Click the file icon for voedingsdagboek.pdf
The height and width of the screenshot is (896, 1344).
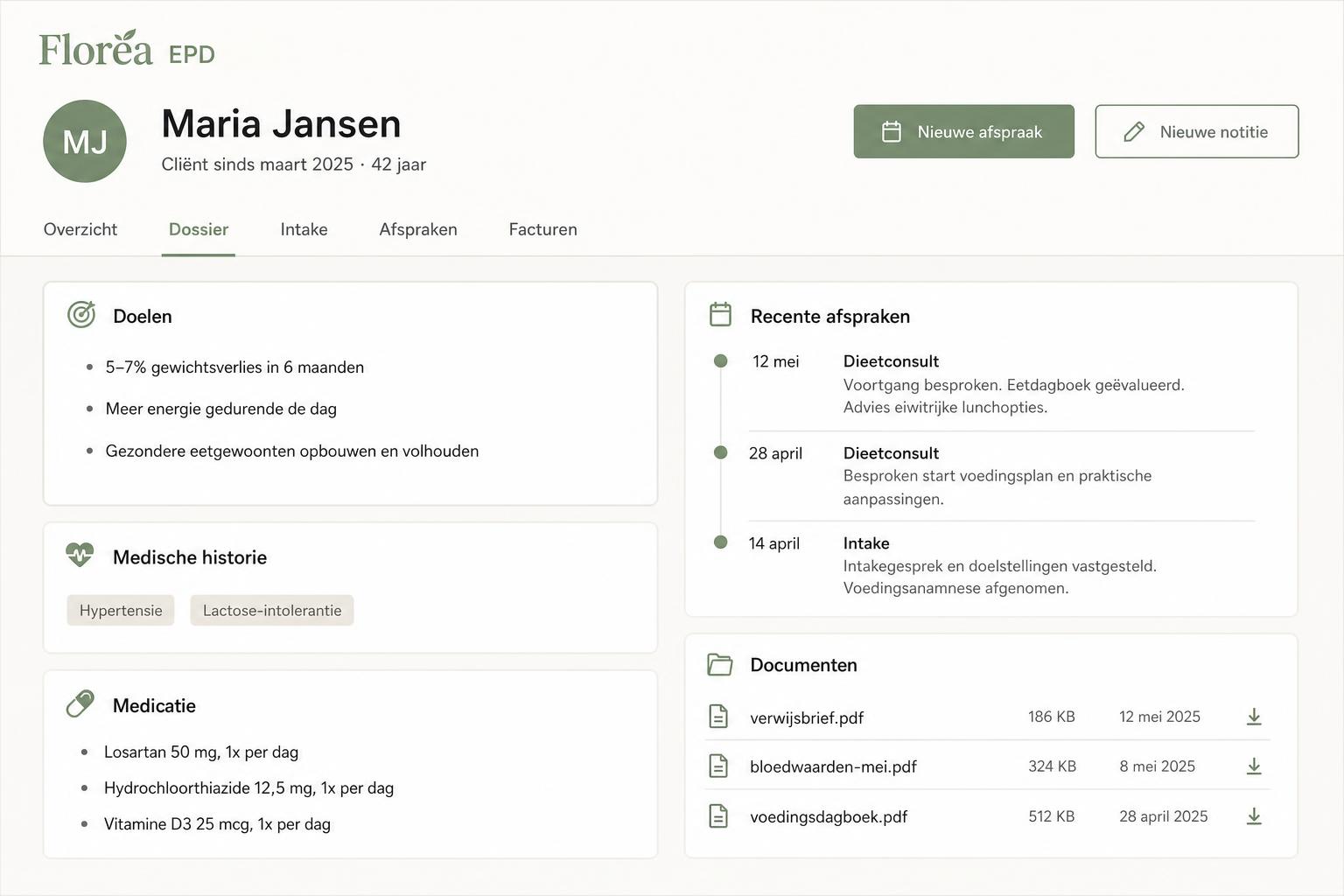[x=718, y=815]
